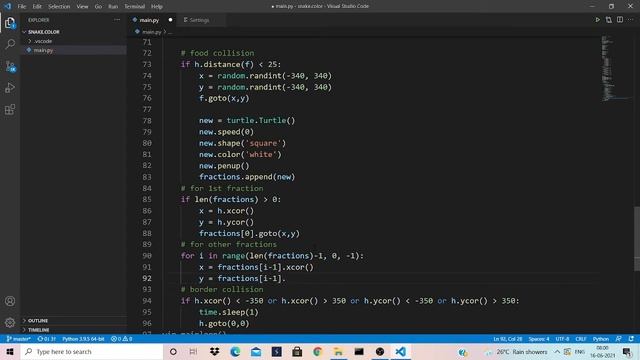640x360 pixels.
Task: Change indentation via Spaces: 4
Action: click(539, 339)
